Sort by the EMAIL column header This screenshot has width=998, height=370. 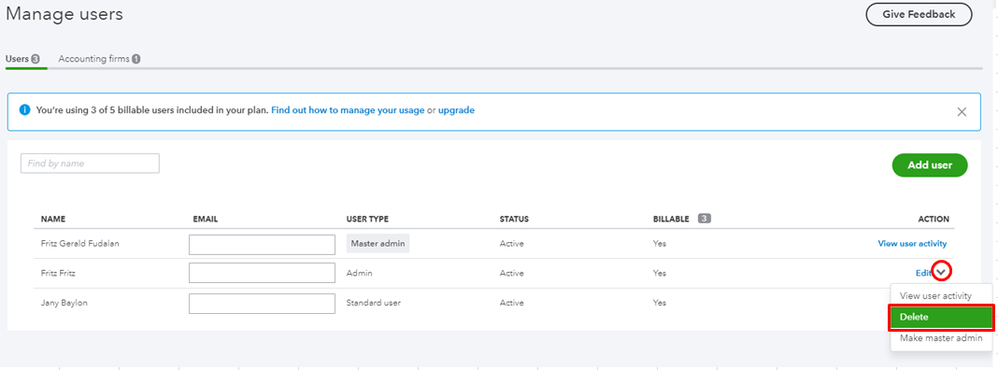[206, 219]
